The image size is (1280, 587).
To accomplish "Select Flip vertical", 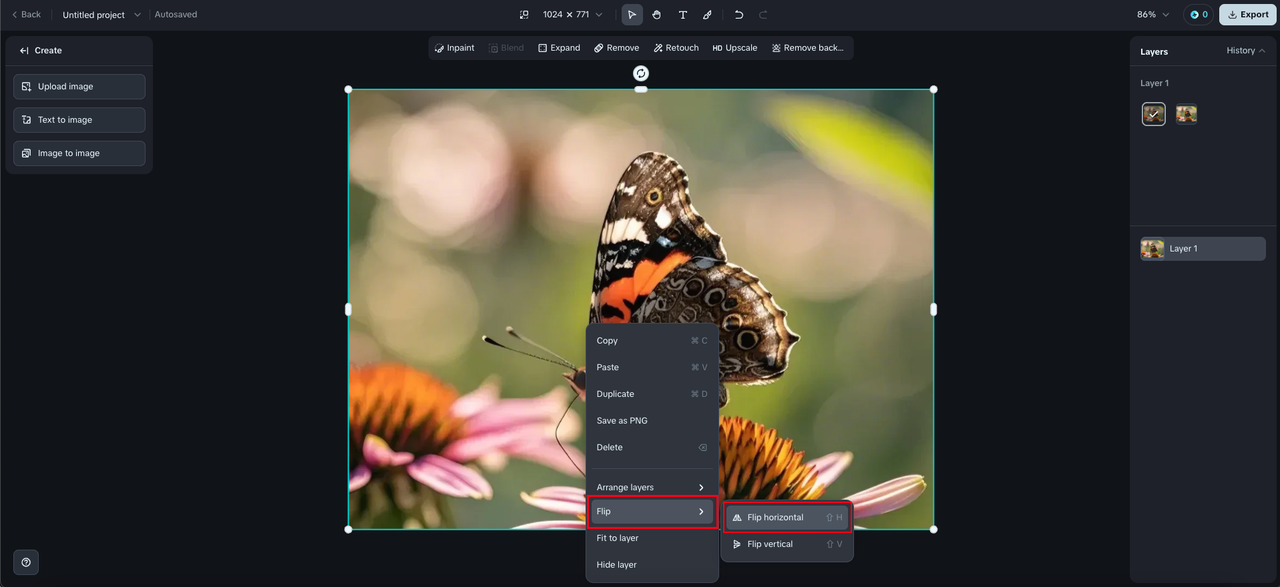I will [x=787, y=544].
